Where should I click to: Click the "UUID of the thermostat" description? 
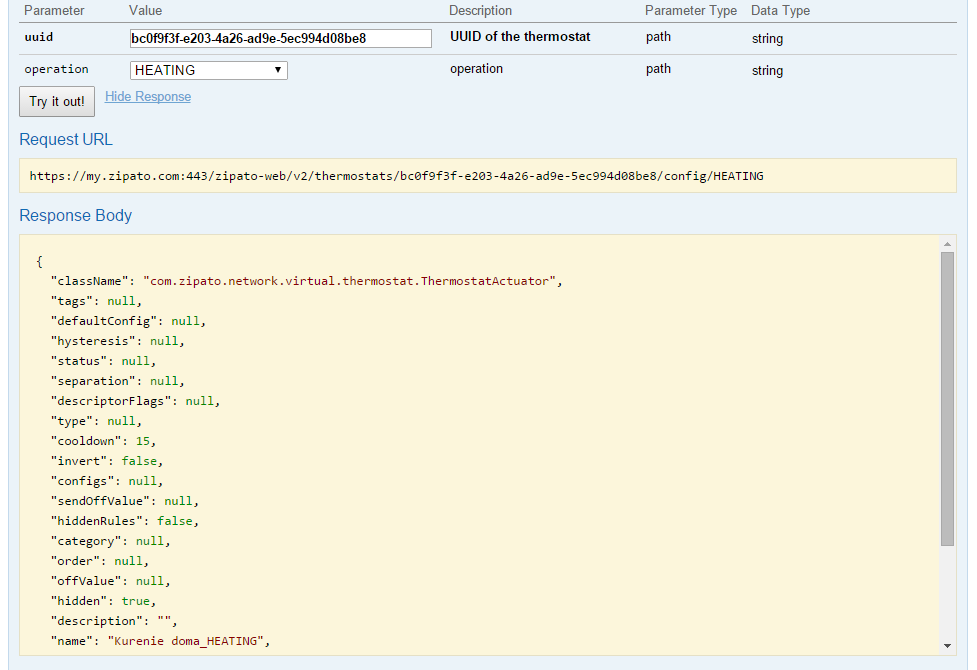[x=520, y=37]
